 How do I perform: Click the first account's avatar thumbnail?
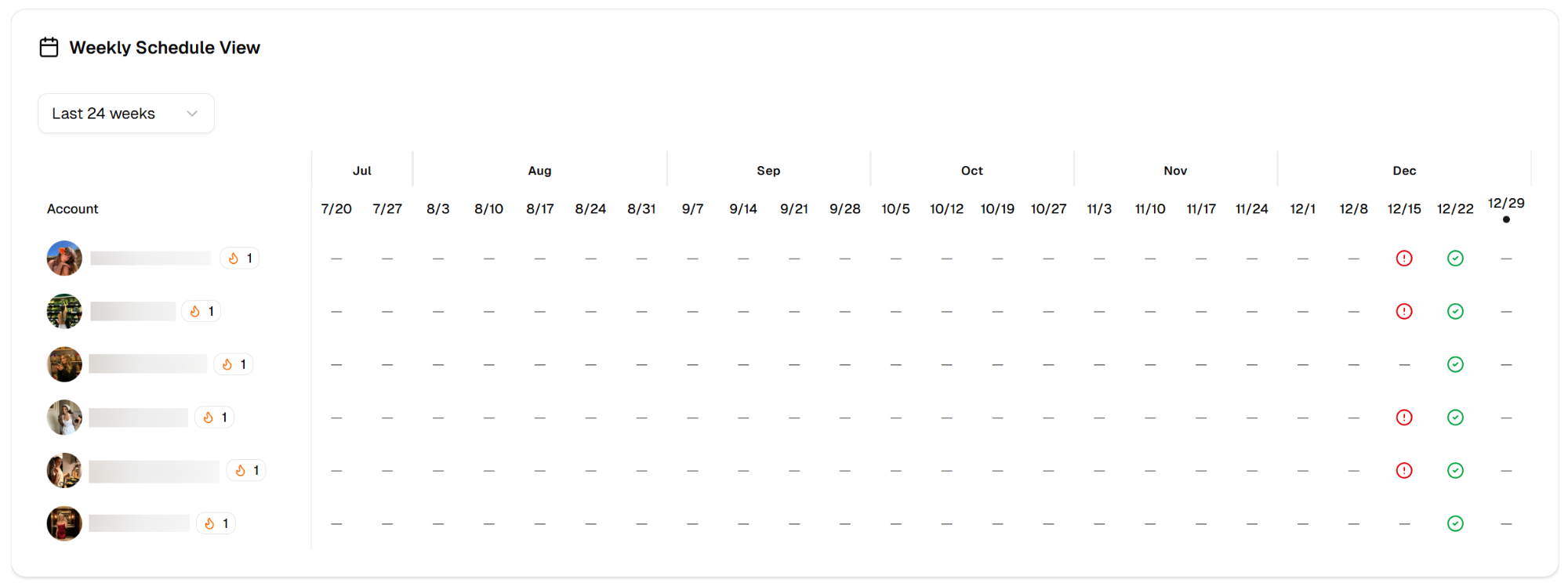(x=64, y=258)
